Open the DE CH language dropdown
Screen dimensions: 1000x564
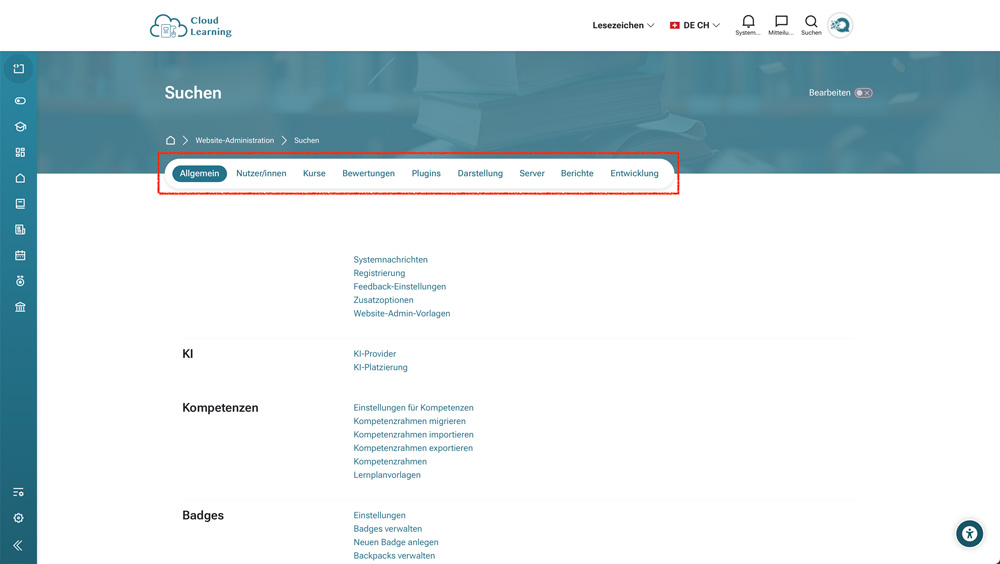click(x=695, y=25)
